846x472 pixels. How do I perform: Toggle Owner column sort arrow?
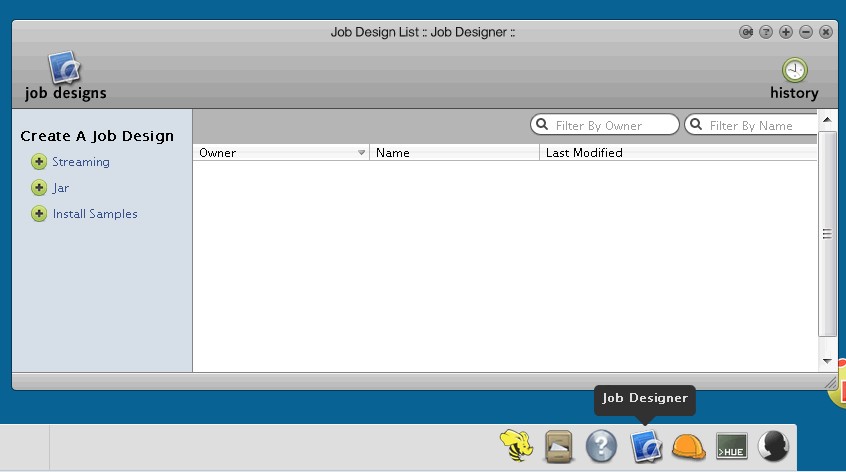(361, 153)
